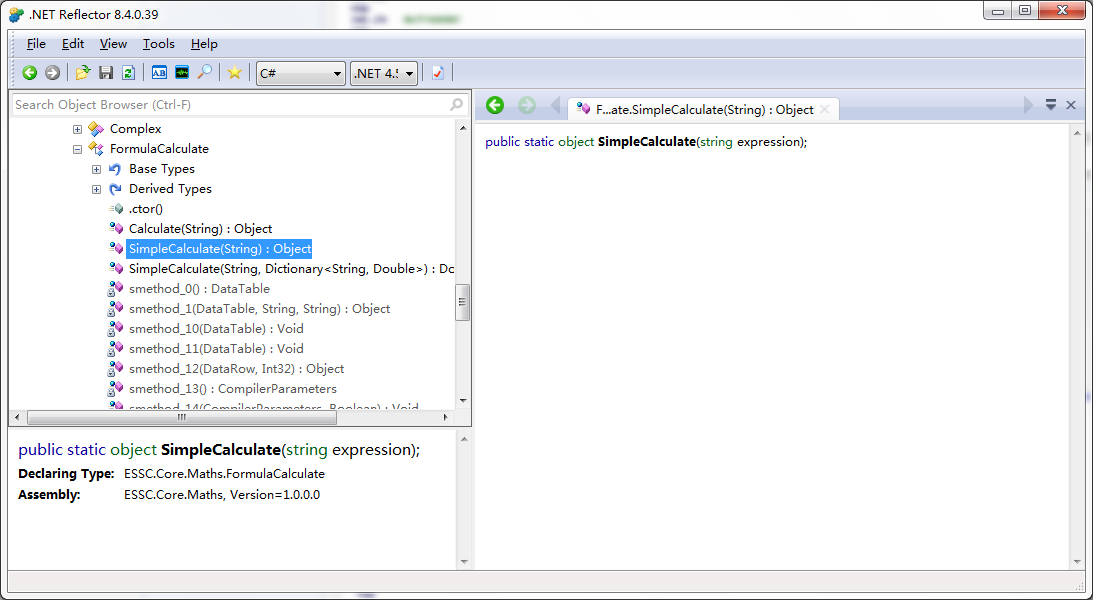Click the green Back toolbar arrow
The image size is (1093, 600).
pos(29,72)
